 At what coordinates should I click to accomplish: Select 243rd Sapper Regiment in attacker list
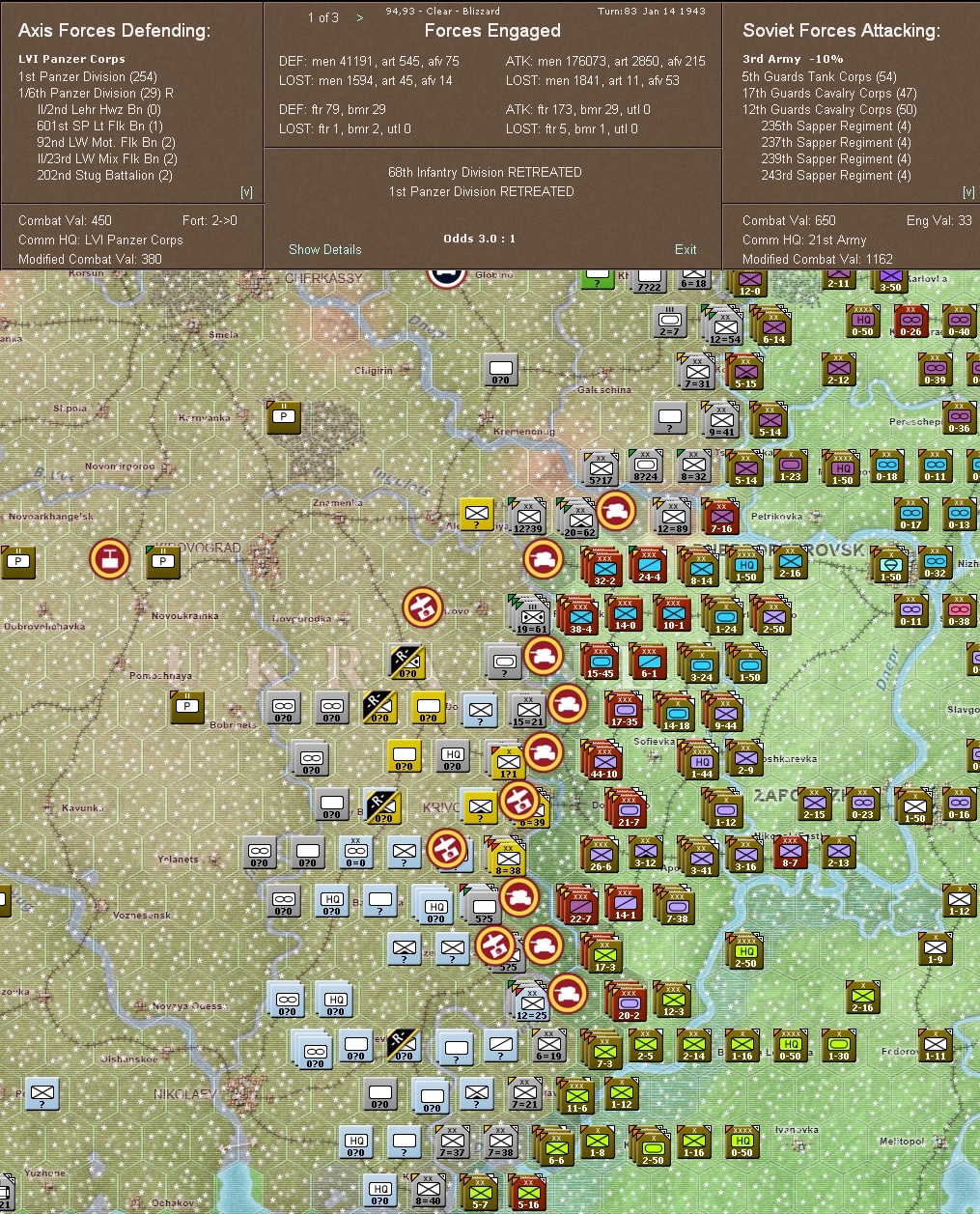(x=836, y=176)
